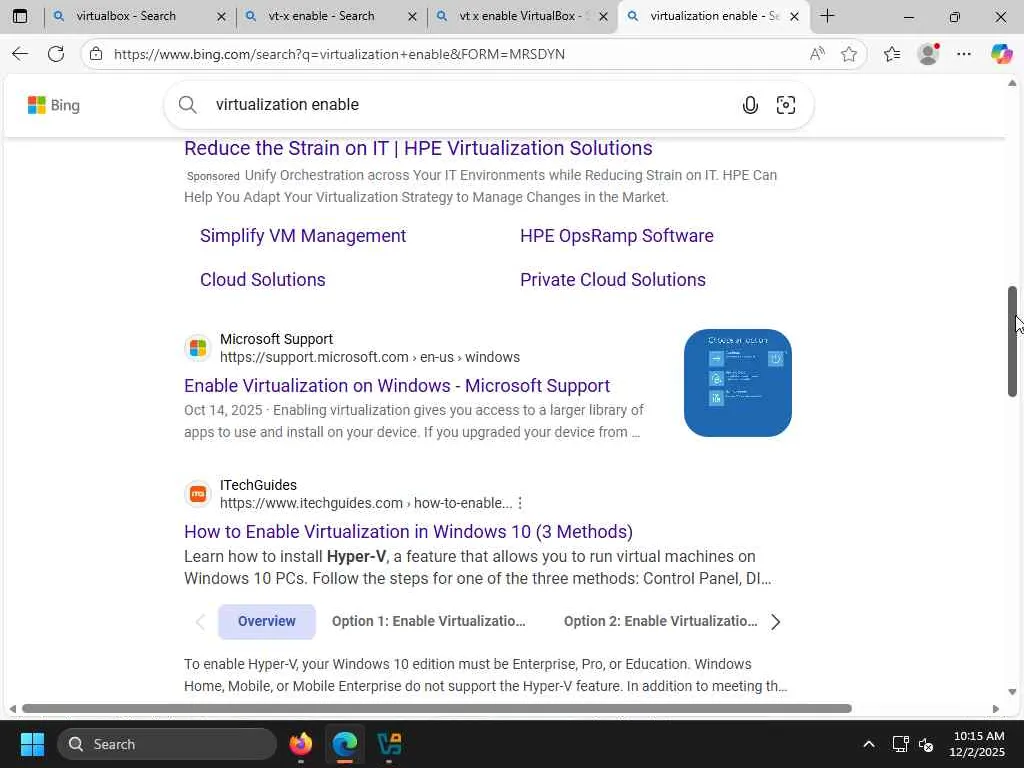Open the clock and date panel

click(978, 744)
